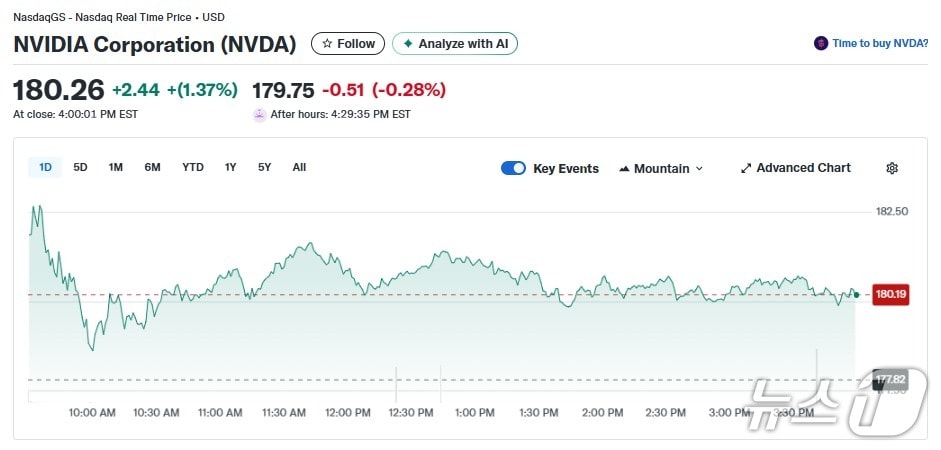Click the after hours moon icon
The width and height of the screenshot is (941, 450).
(x=260, y=114)
